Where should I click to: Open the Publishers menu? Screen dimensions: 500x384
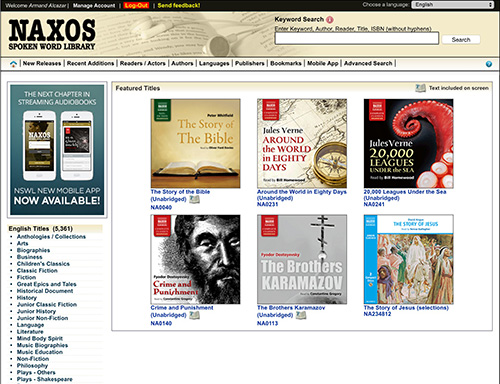point(250,63)
